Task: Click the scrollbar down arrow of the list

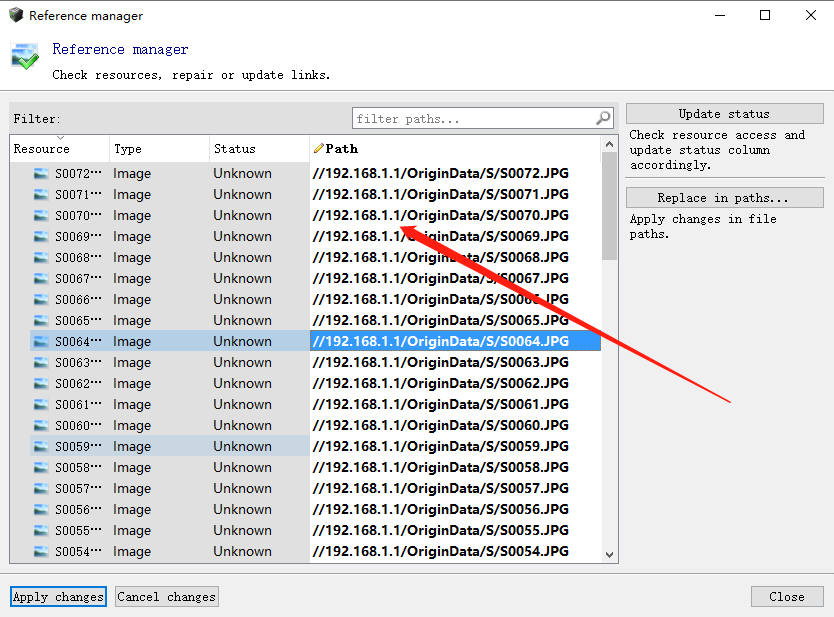Action: coord(609,554)
